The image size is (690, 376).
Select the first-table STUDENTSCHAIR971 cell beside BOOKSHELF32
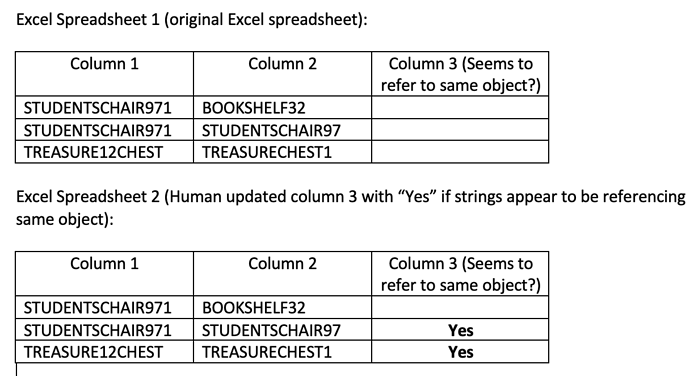pos(104,107)
